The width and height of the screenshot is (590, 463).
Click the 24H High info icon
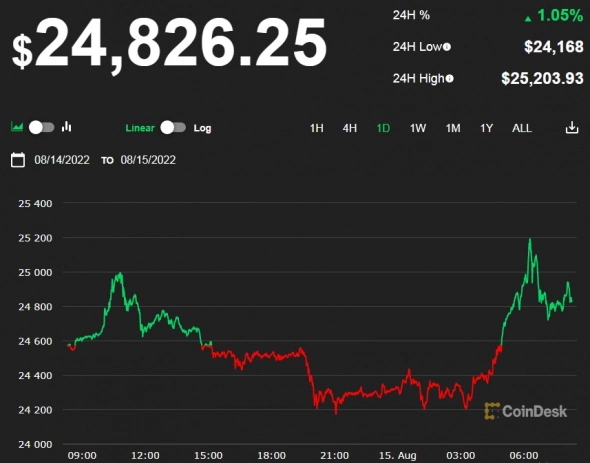449,79
